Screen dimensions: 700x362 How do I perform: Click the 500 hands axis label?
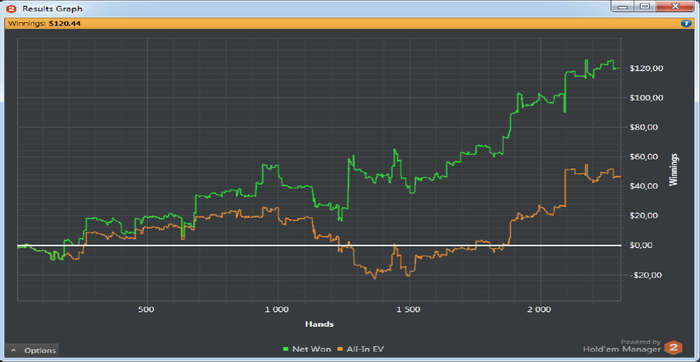tap(147, 309)
